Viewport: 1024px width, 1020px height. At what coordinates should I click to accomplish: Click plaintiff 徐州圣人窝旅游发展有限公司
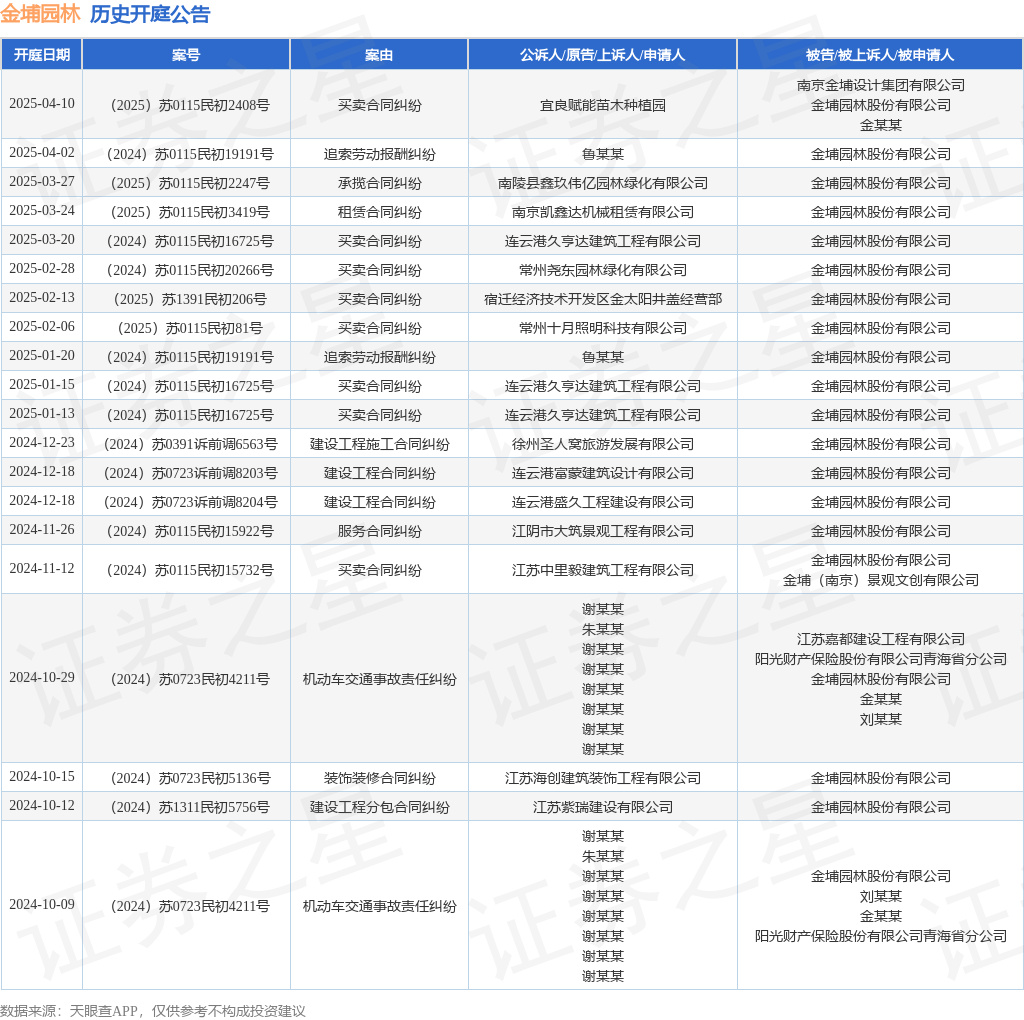point(602,444)
